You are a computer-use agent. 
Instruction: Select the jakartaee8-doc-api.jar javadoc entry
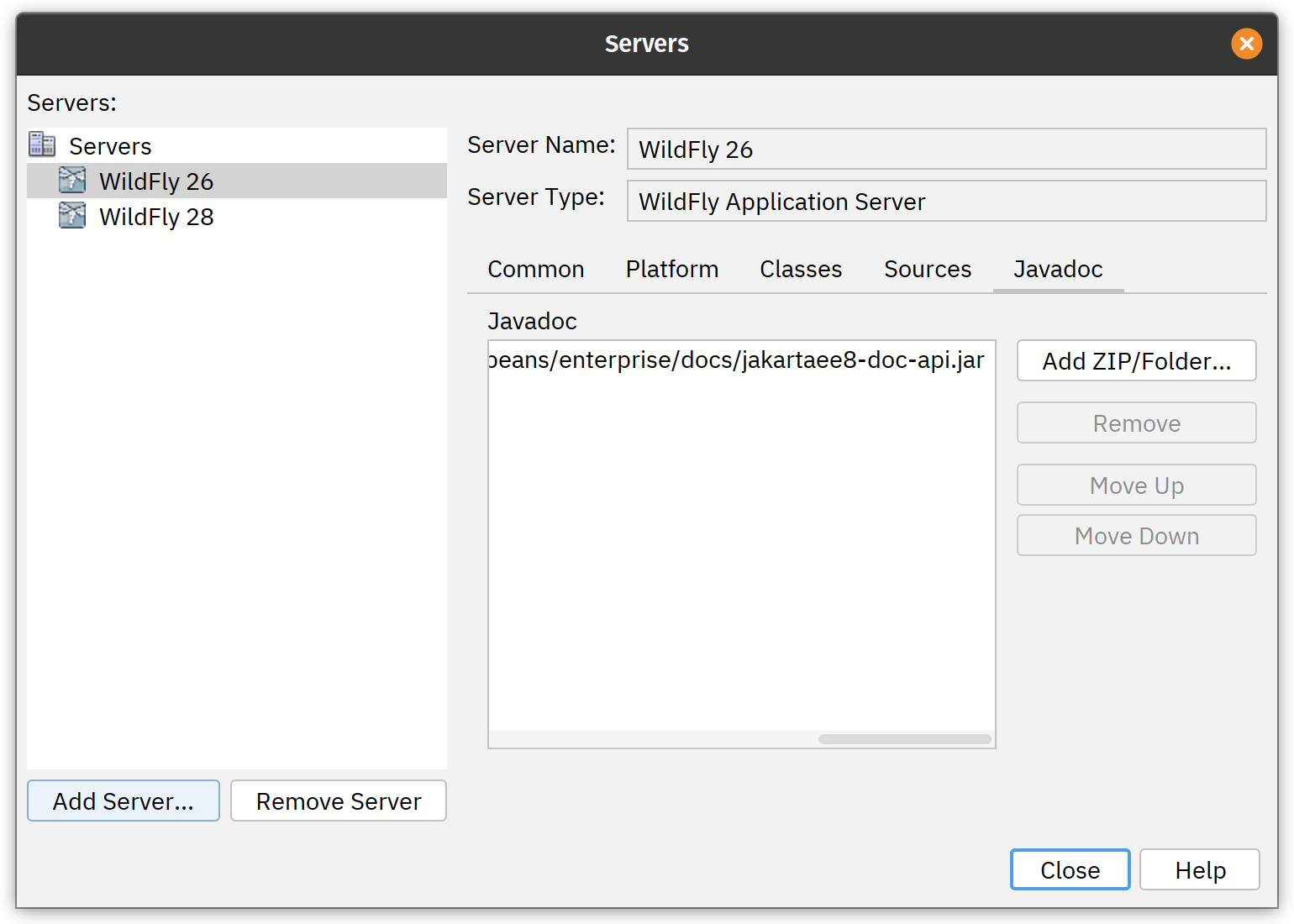pyautogui.click(x=741, y=360)
